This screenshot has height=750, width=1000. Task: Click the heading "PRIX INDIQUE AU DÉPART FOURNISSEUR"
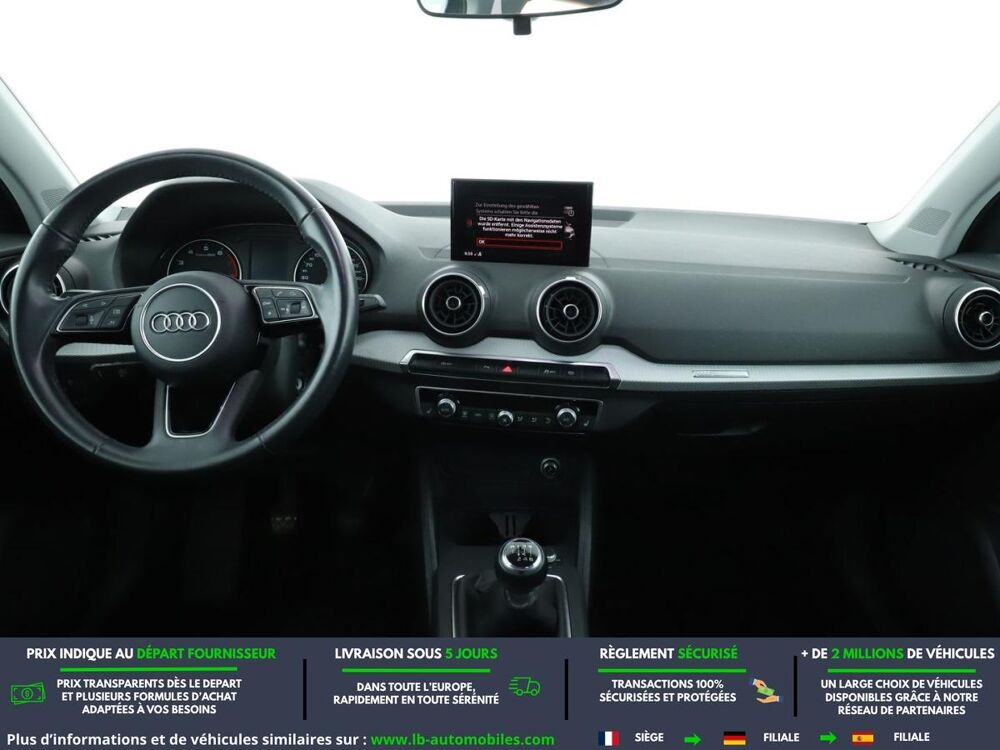coord(151,654)
